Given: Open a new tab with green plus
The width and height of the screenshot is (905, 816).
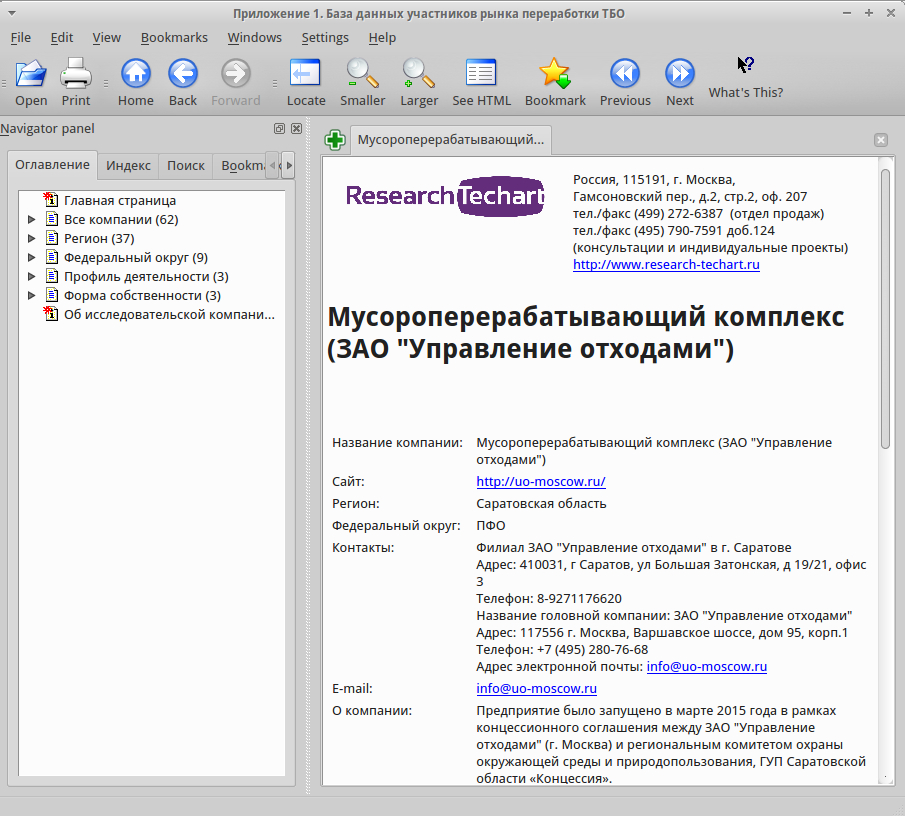Looking at the screenshot, I should [x=335, y=140].
